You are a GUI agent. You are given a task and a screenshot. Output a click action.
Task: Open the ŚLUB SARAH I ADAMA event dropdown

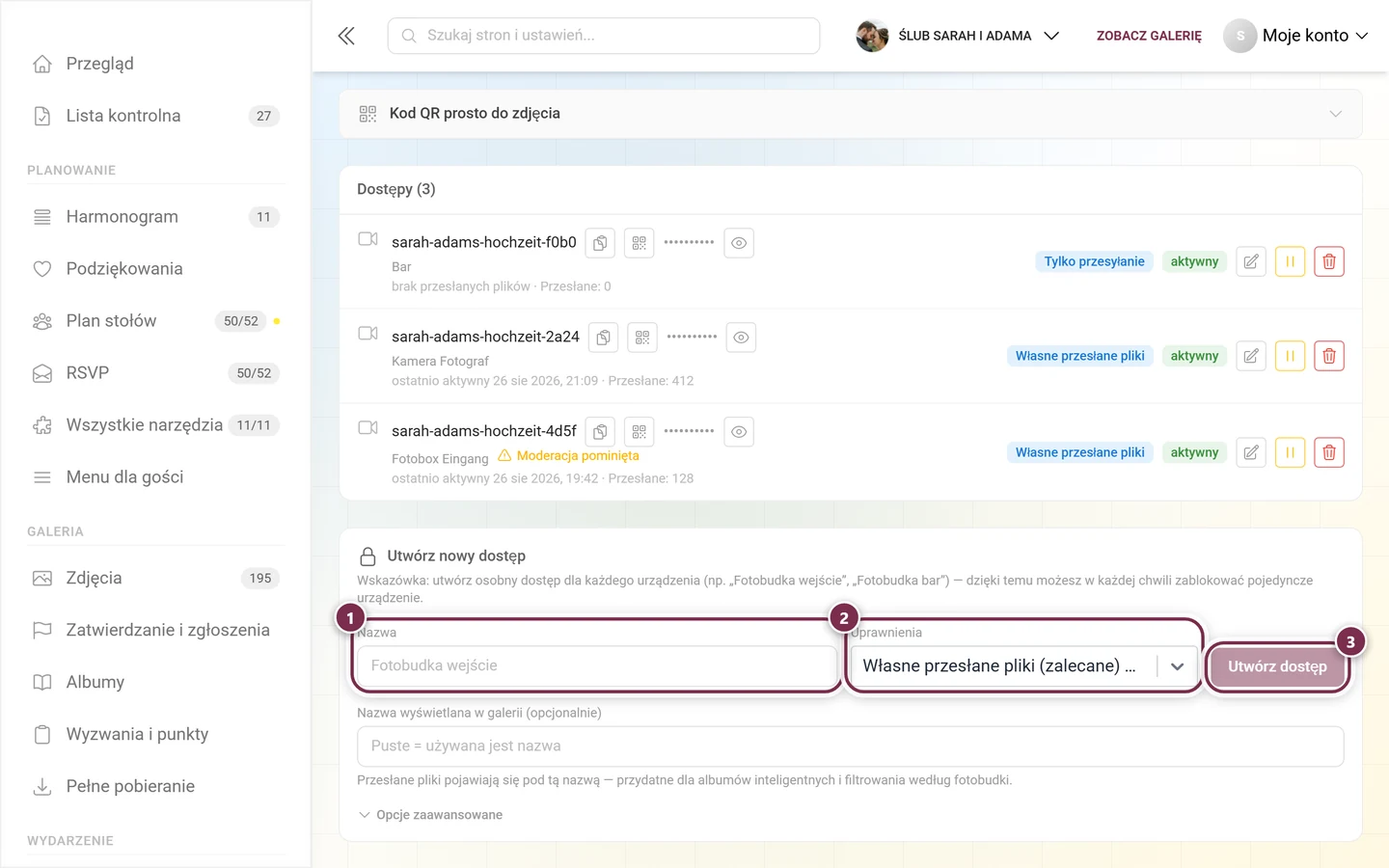pyautogui.click(x=958, y=36)
